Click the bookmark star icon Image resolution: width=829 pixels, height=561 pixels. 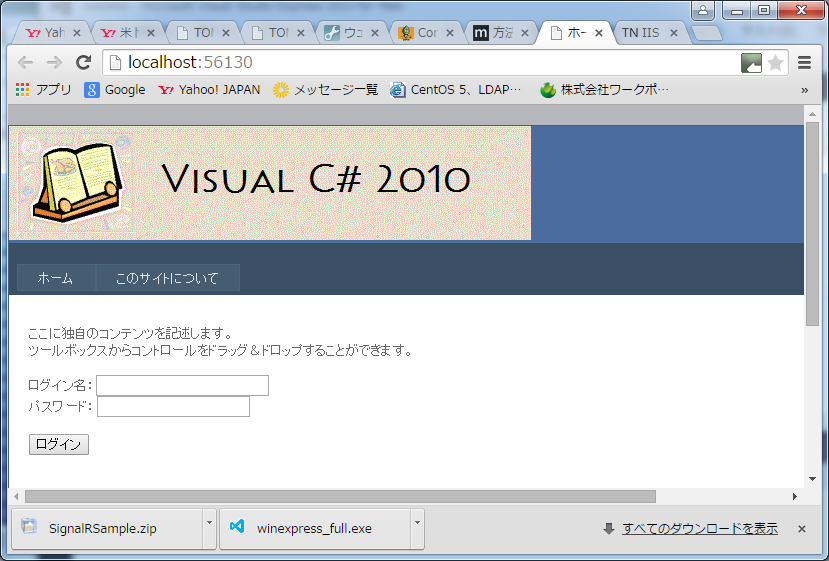[x=776, y=63]
